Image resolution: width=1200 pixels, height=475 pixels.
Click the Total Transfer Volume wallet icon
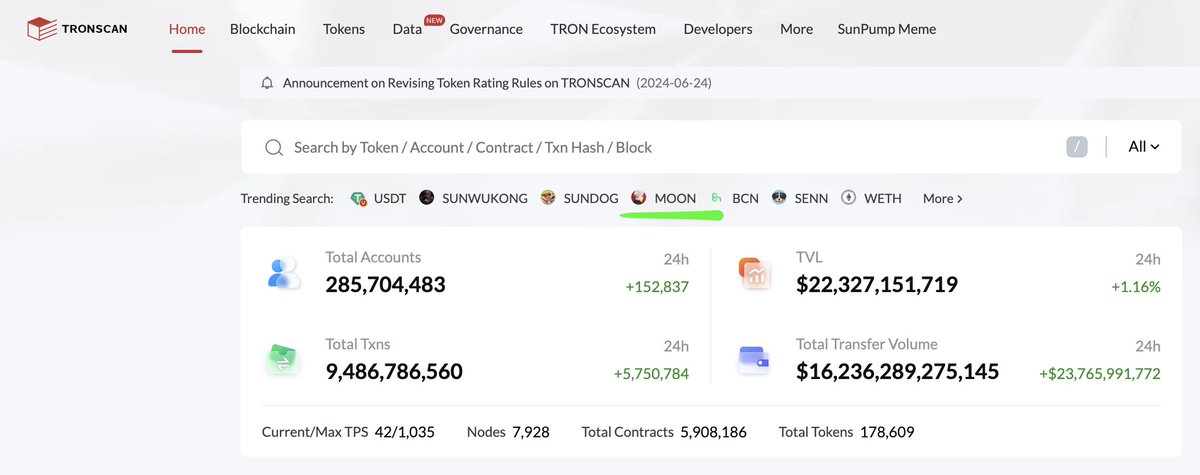755,360
